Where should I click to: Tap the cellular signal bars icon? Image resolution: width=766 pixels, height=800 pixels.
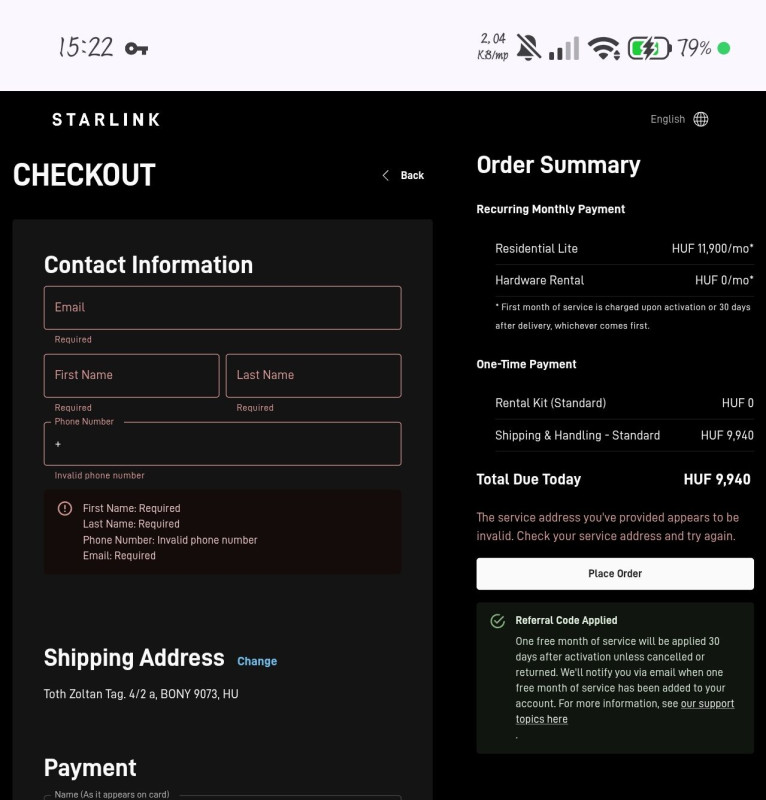[x=565, y=47]
